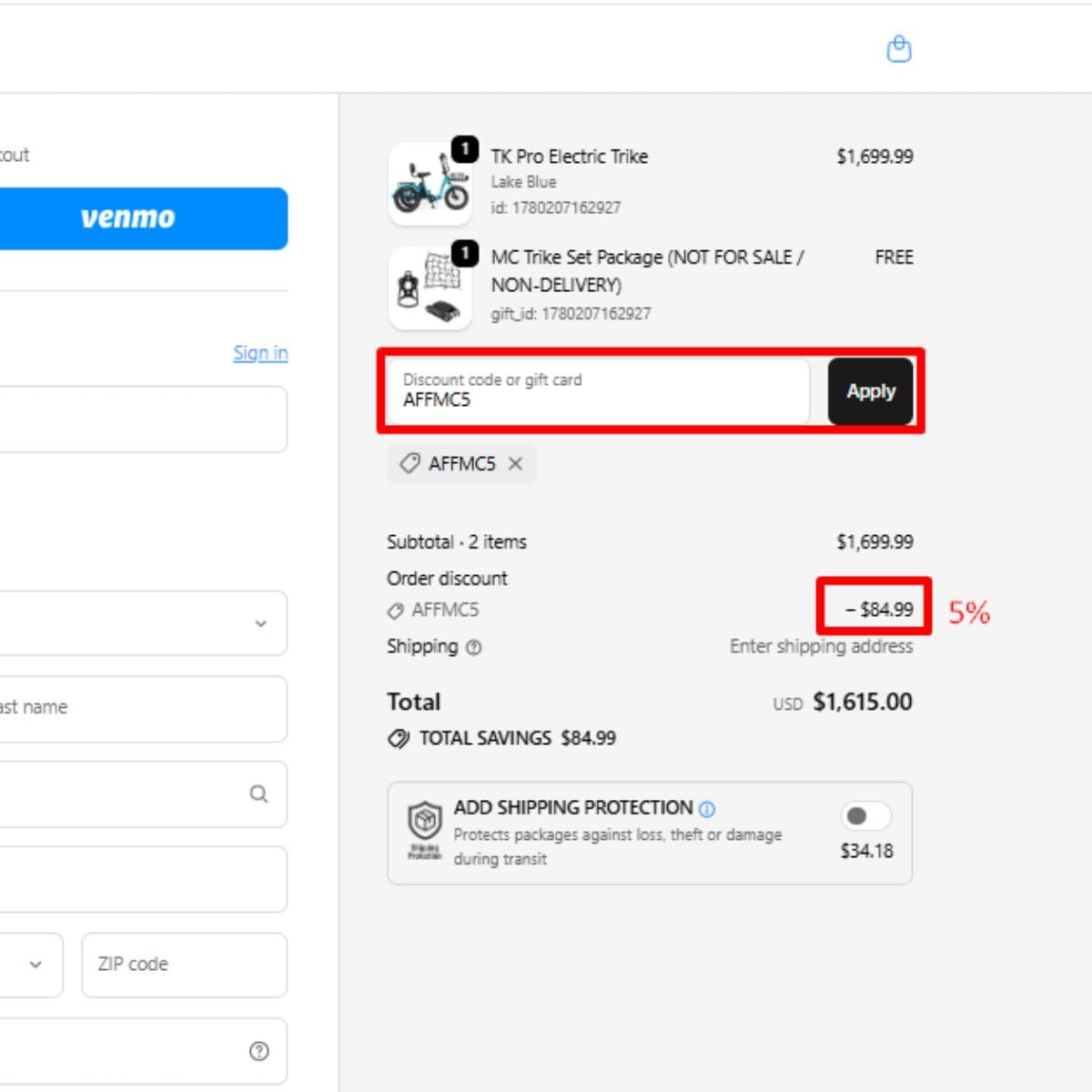The height and width of the screenshot is (1092, 1092).
Task: Follow the Sign in link
Action: tap(260, 353)
